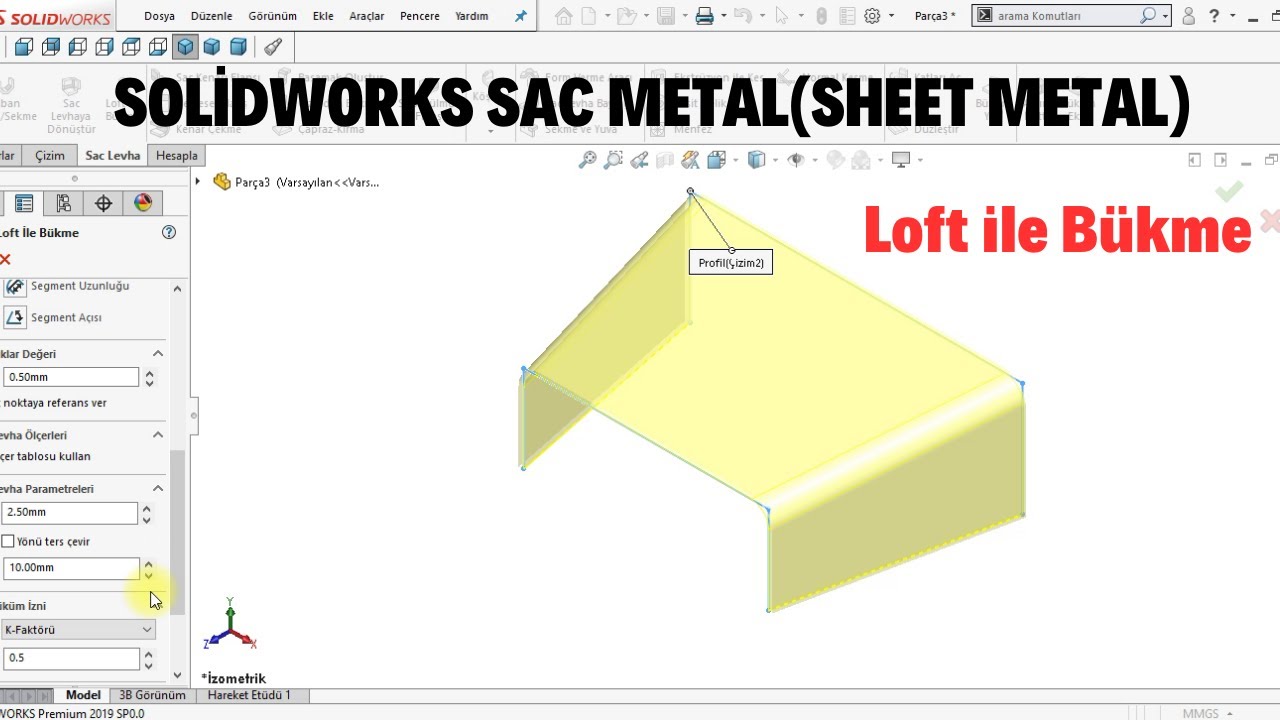The image size is (1280, 720).
Task: Click the MMGS unit system in status bar
Action: pos(1200,713)
